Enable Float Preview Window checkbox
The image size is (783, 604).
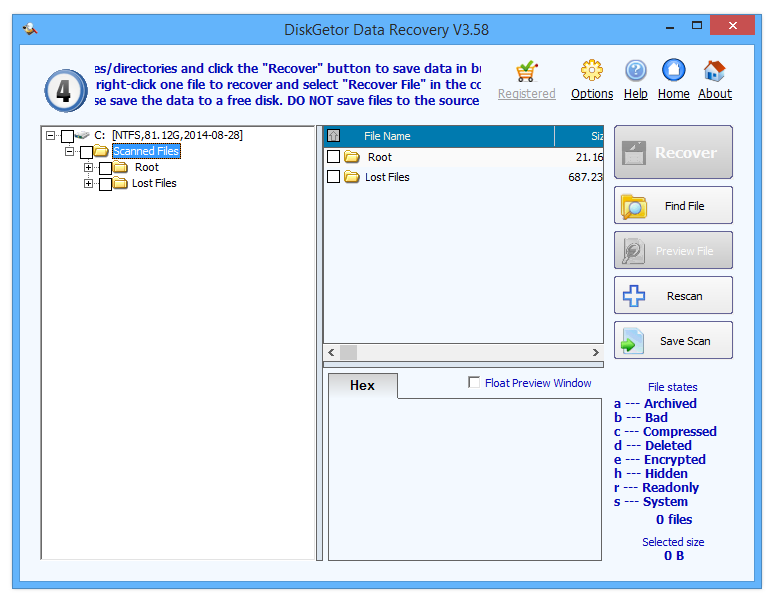474,382
